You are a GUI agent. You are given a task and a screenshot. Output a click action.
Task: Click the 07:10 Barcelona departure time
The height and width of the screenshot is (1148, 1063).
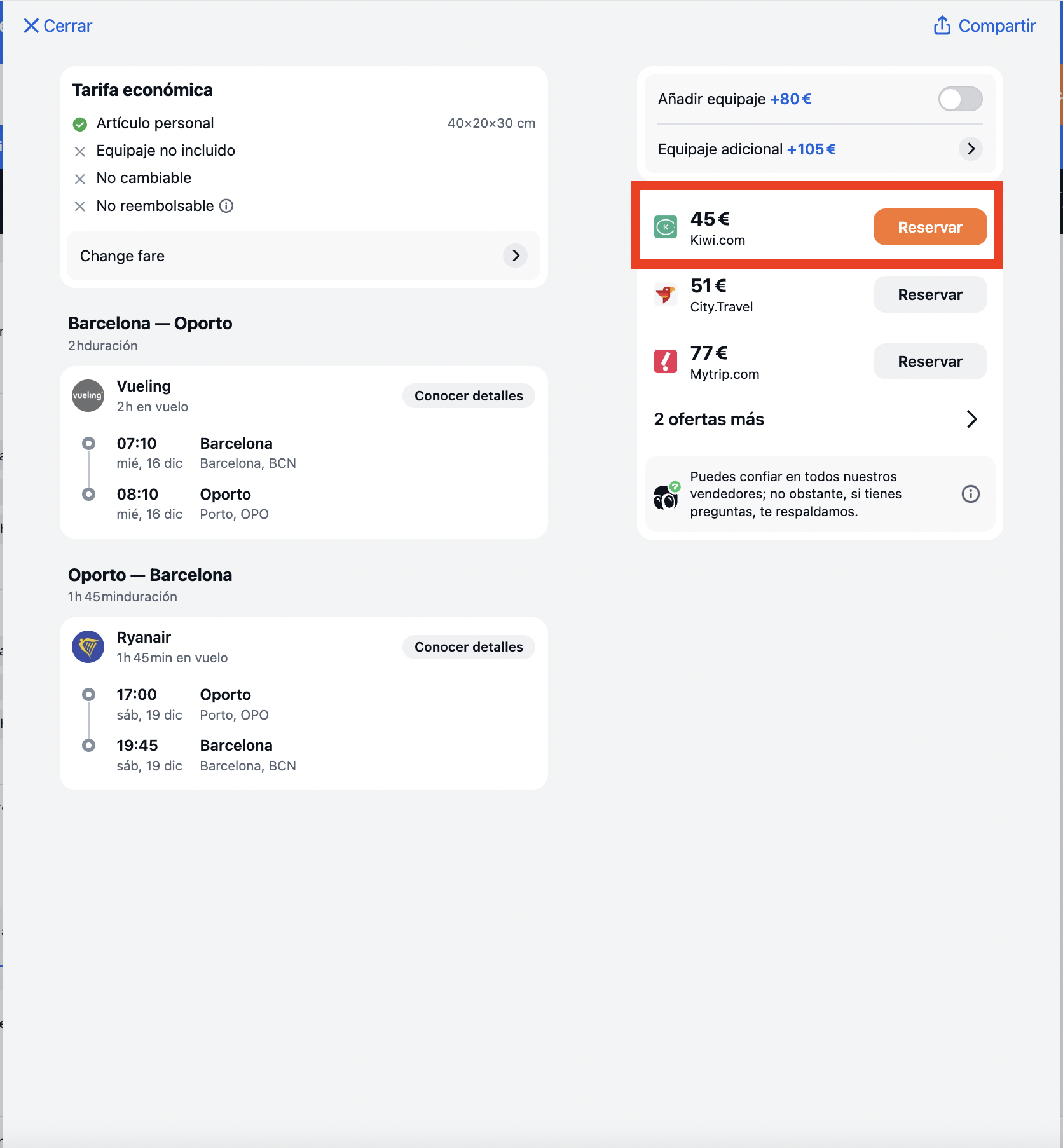pyautogui.click(x=137, y=443)
